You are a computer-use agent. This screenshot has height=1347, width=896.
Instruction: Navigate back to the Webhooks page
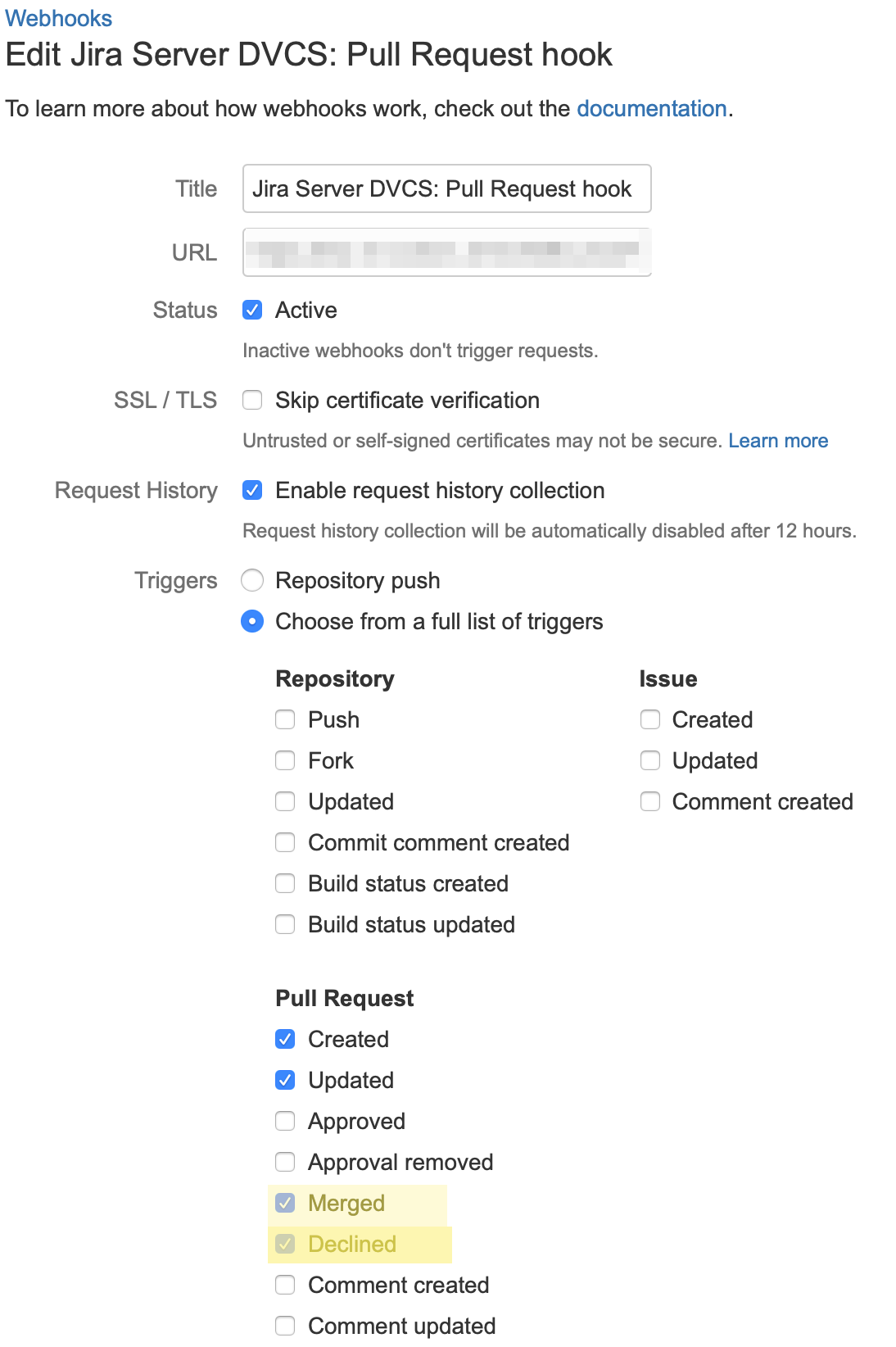tap(58, 17)
